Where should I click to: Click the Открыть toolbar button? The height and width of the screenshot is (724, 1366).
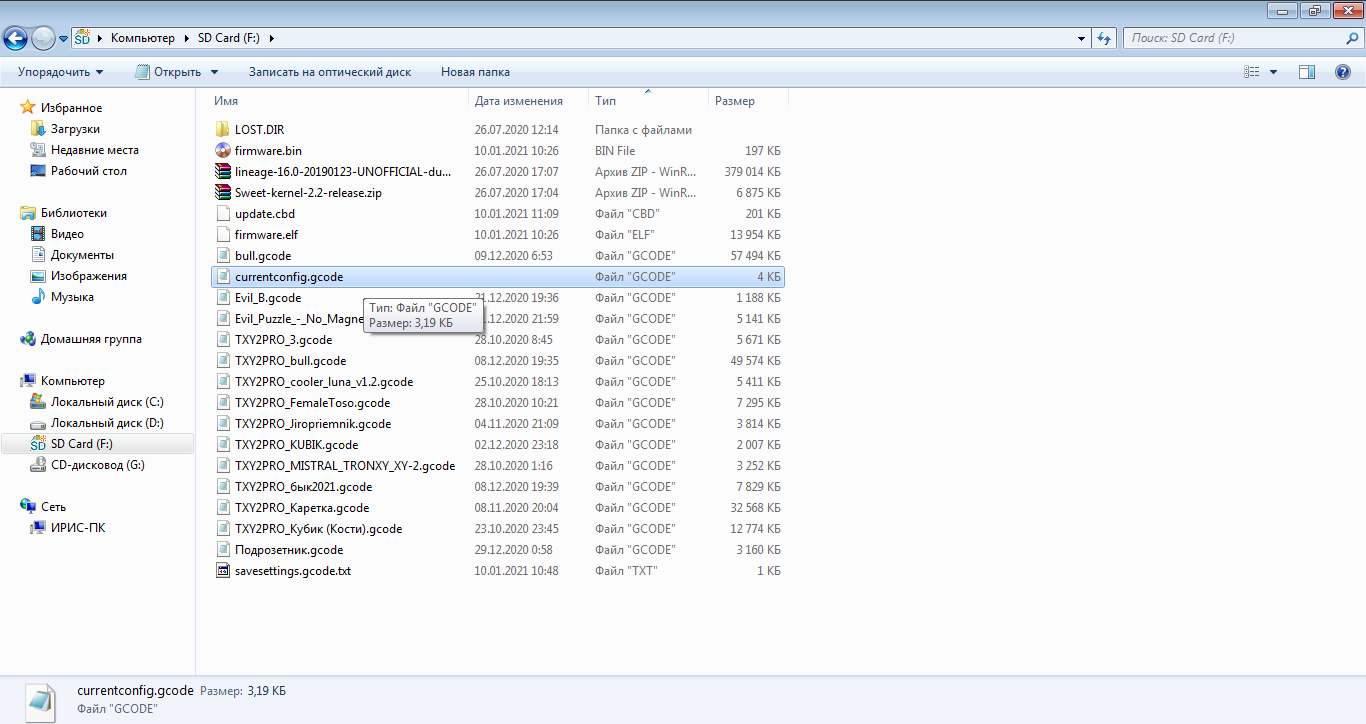click(x=168, y=72)
